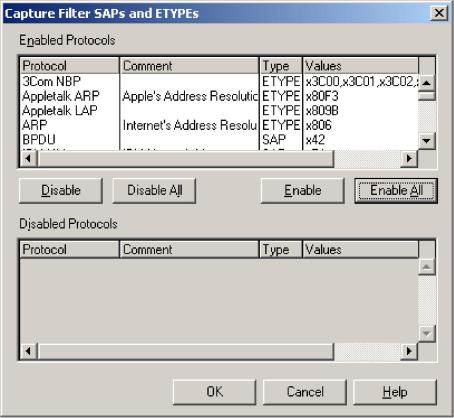Viewport: 454px width, 418px height.
Task: Click the Comment column header in Disabled Protocols
Action: 189,249
